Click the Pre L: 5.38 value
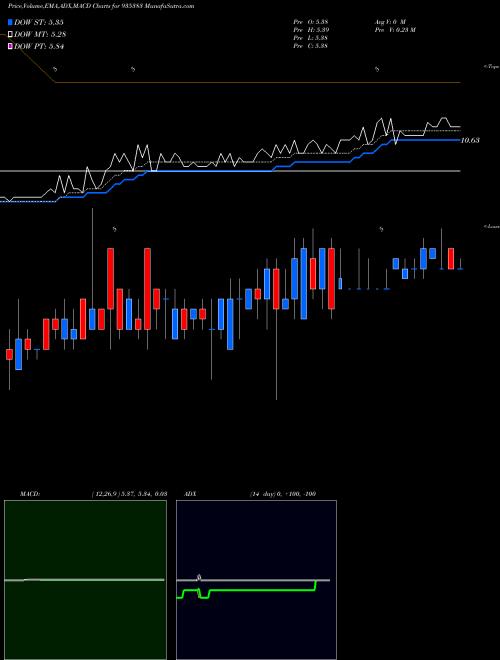 tap(311, 38)
